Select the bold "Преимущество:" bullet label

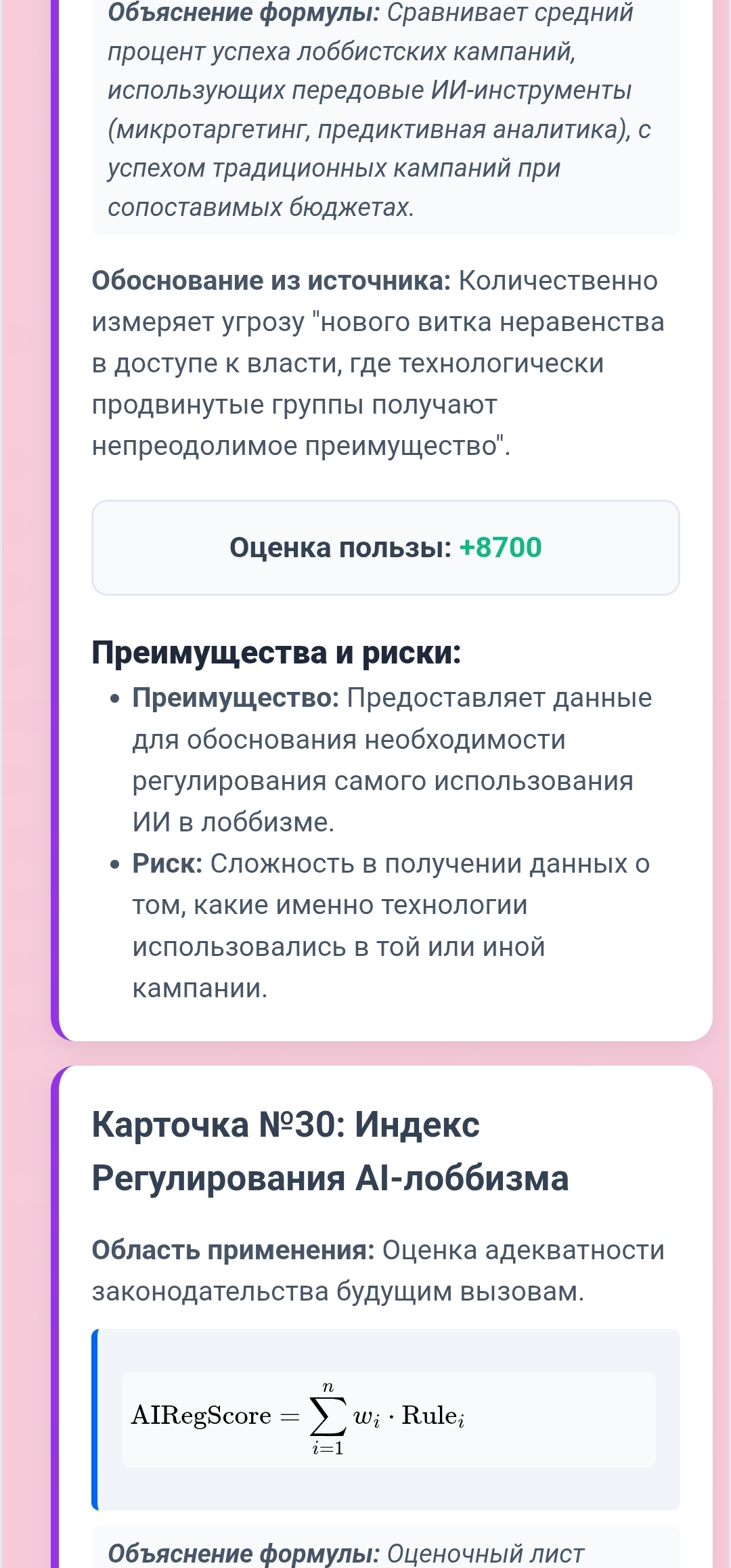pyautogui.click(x=236, y=698)
